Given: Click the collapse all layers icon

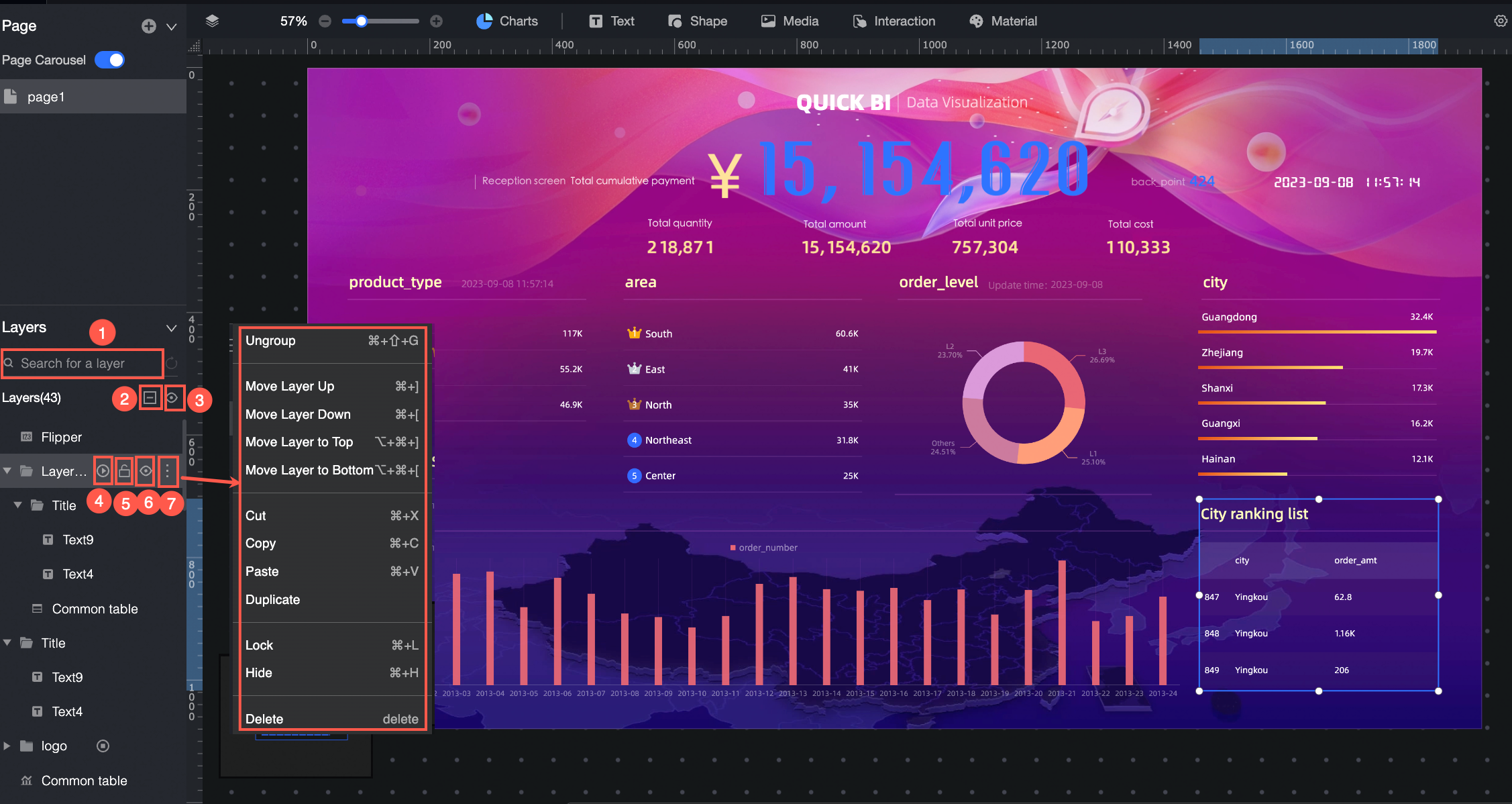Looking at the screenshot, I should [x=150, y=398].
